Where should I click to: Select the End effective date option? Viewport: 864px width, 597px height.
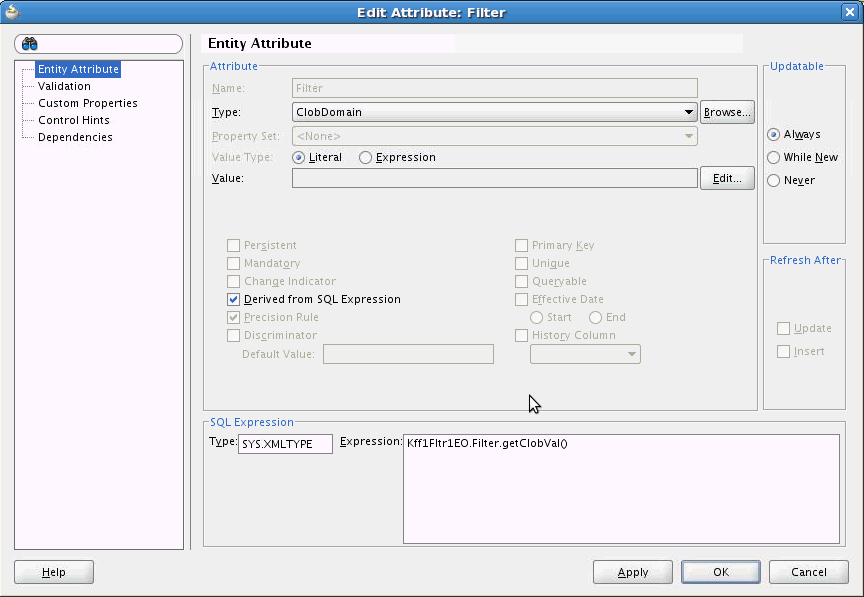595,318
